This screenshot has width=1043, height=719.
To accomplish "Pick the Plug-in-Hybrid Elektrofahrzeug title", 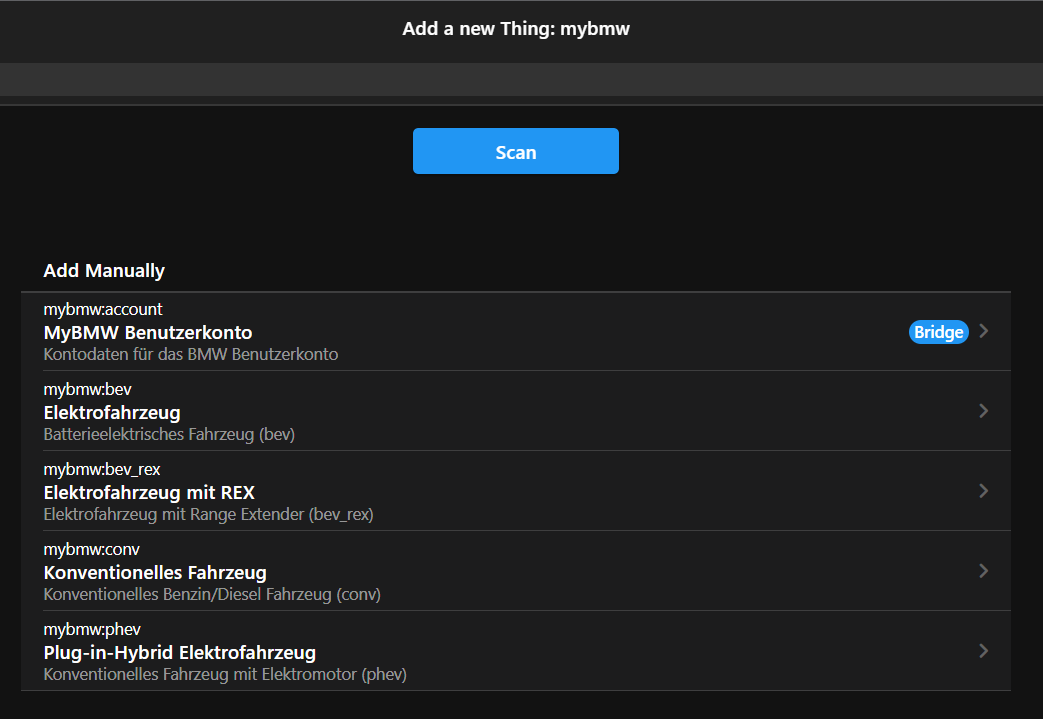I will click(180, 652).
